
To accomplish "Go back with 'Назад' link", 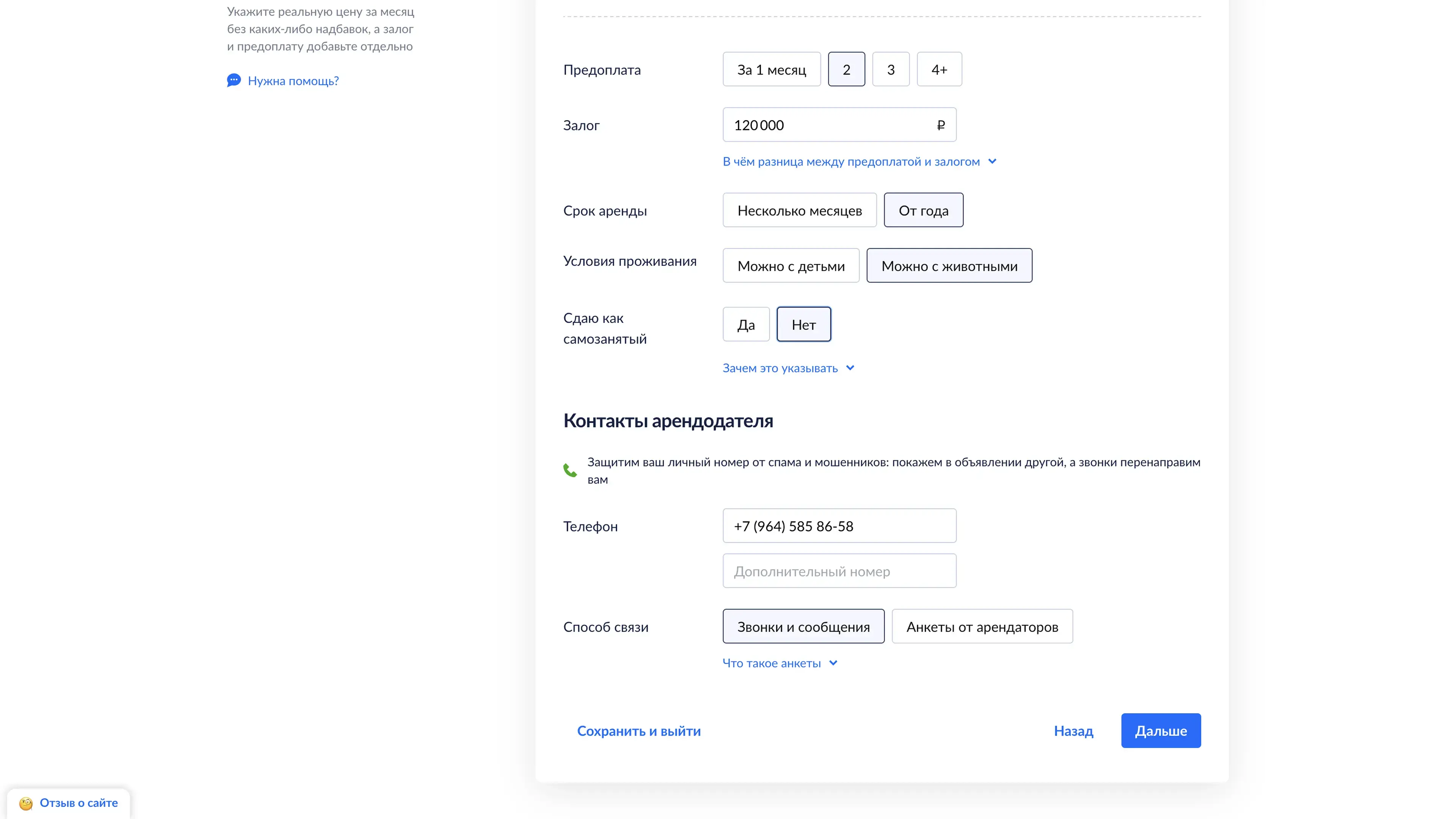I will coord(1073,731).
